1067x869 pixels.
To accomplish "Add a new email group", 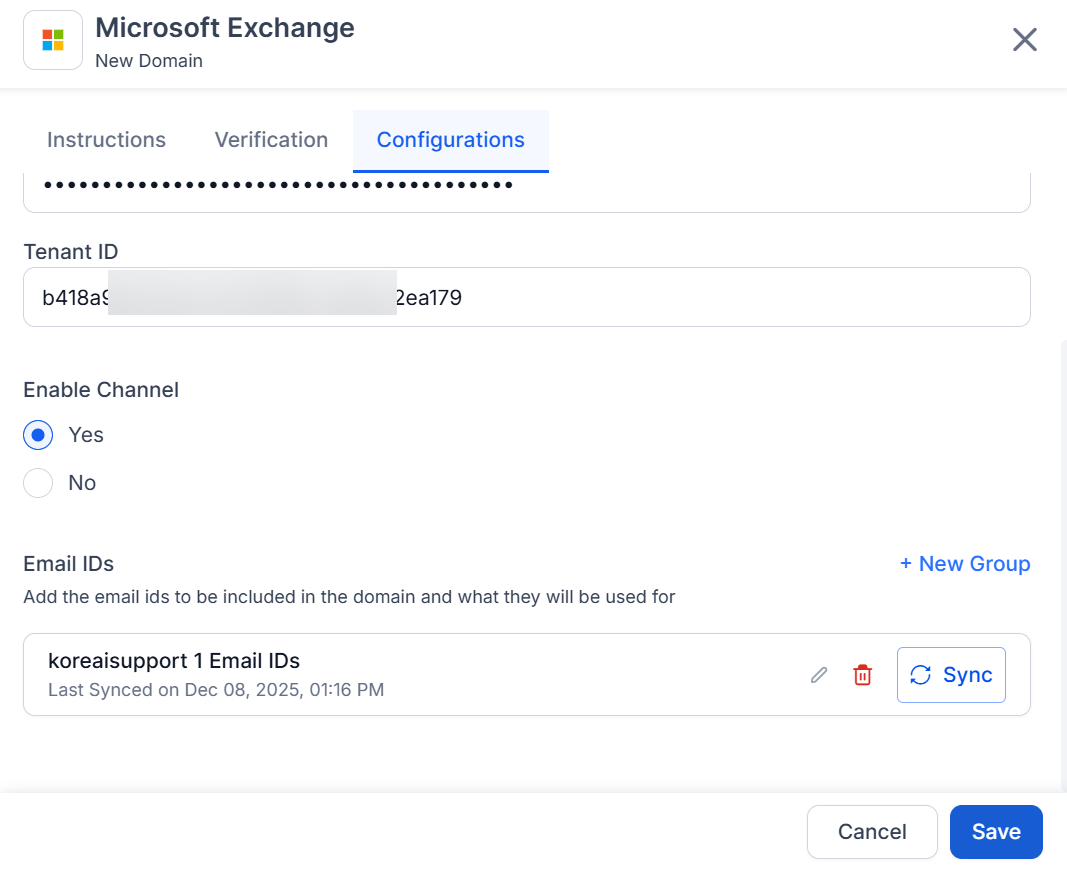I will [964, 564].
